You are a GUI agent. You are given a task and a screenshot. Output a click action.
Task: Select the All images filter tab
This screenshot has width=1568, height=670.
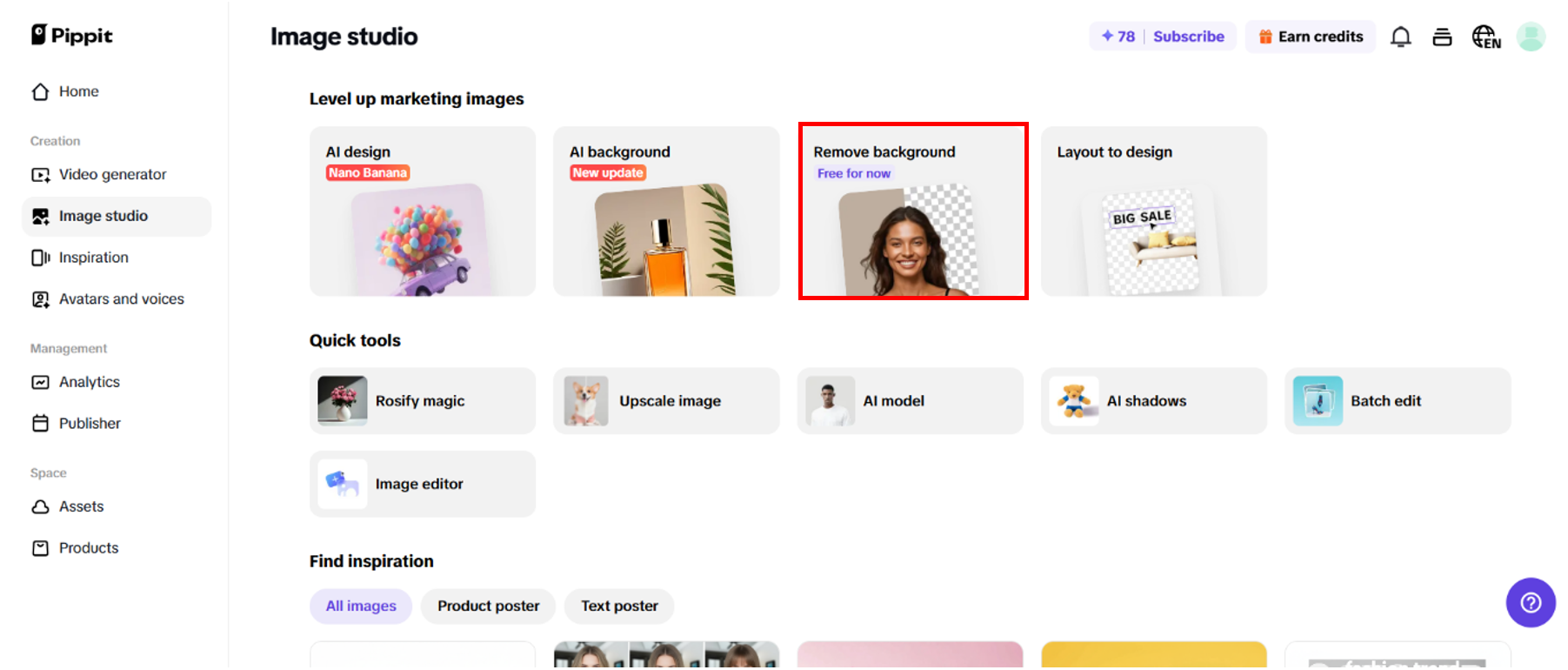pos(361,606)
